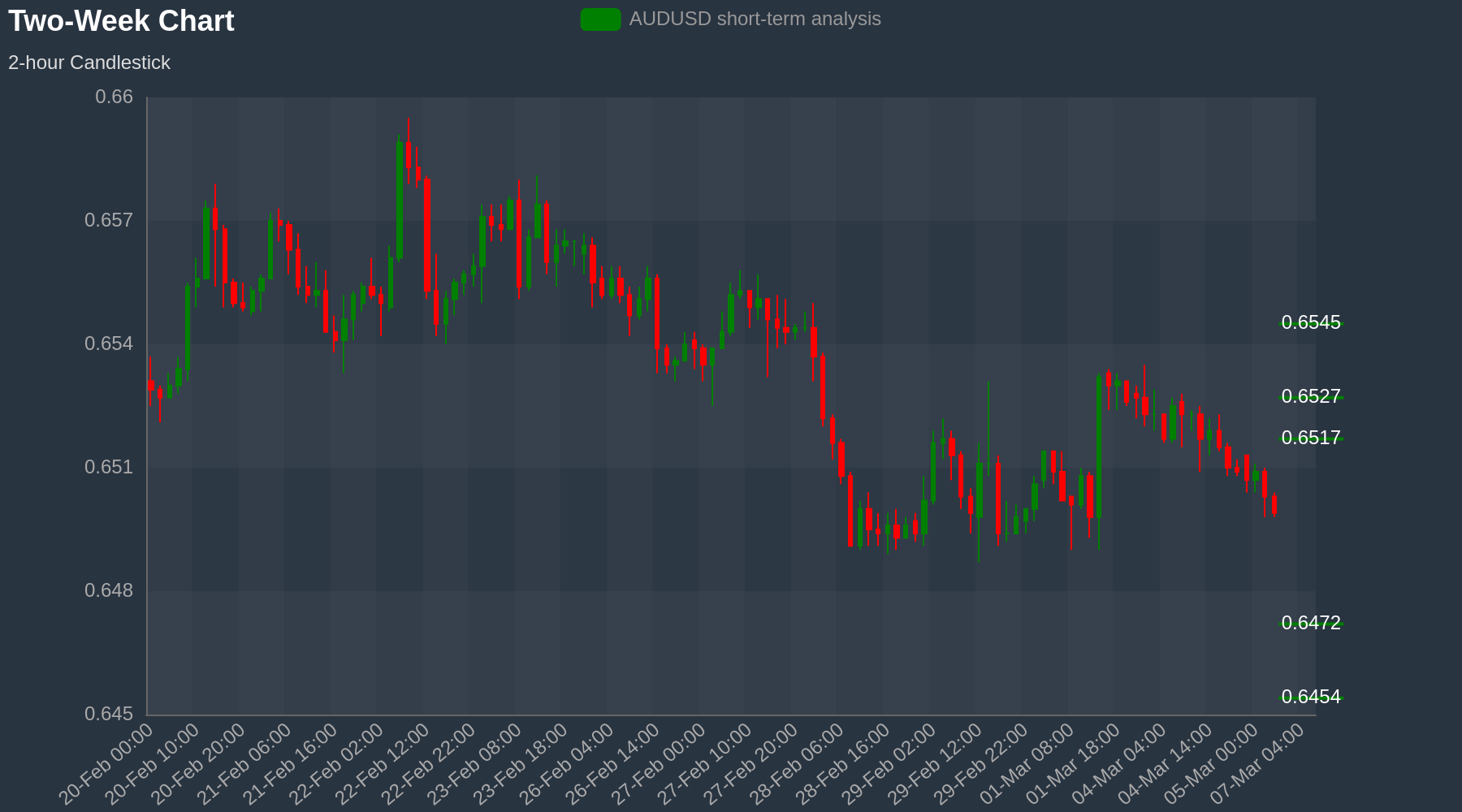The height and width of the screenshot is (812, 1462).
Task: Click the 27-Feb 10:00 x-axis label
Action: (x=705, y=764)
